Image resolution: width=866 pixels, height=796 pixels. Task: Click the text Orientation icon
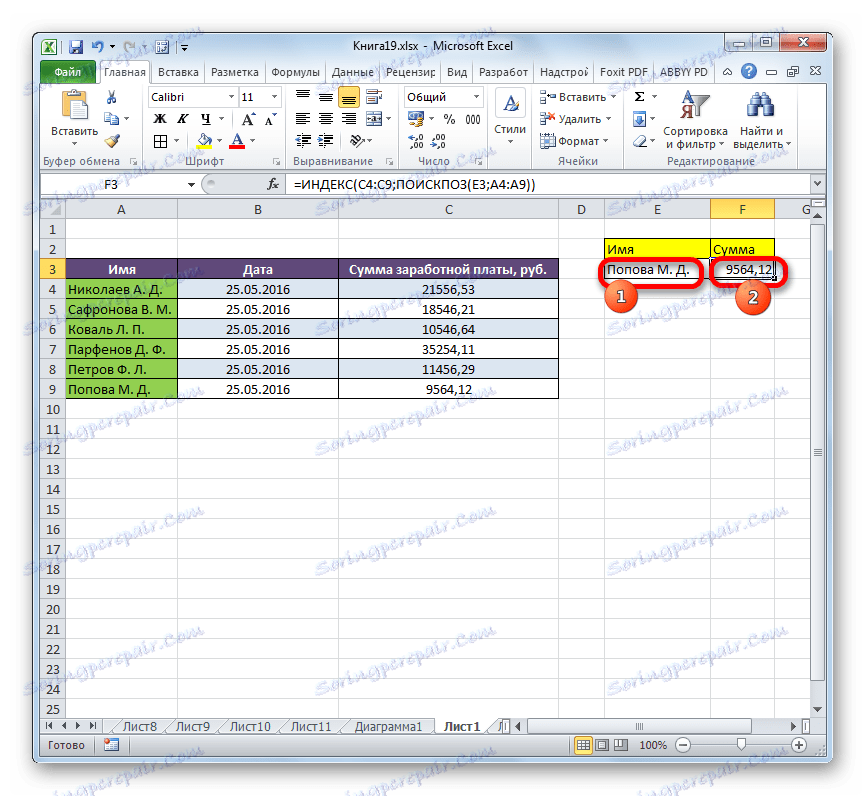tap(357, 141)
